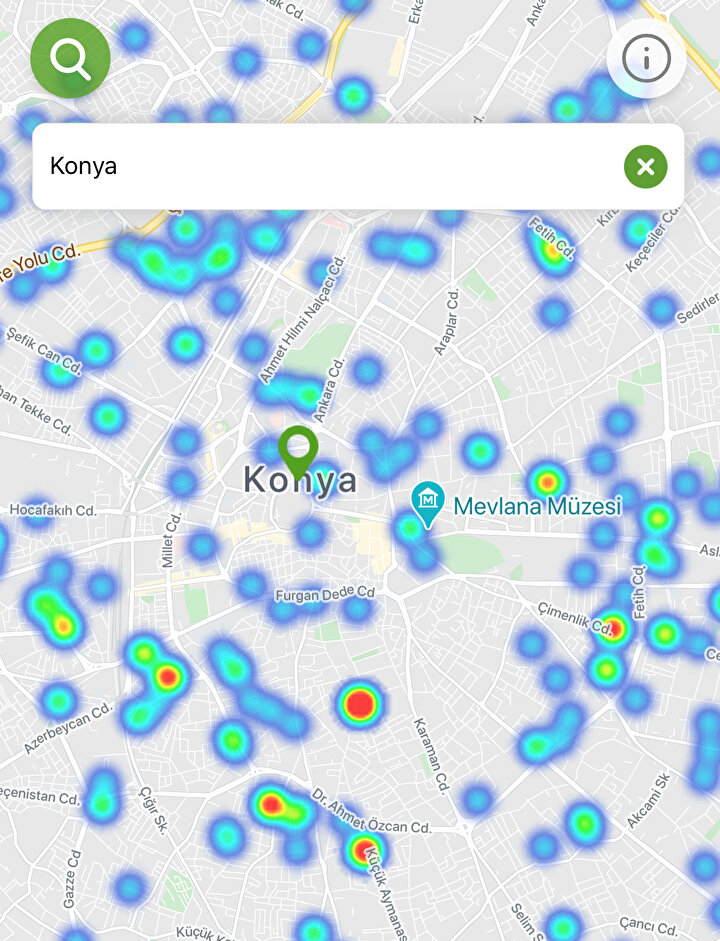This screenshot has height=941, width=720.
Task: Click the Dr. Ahmet Özcan Cd. label
Action: click(x=371, y=811)
